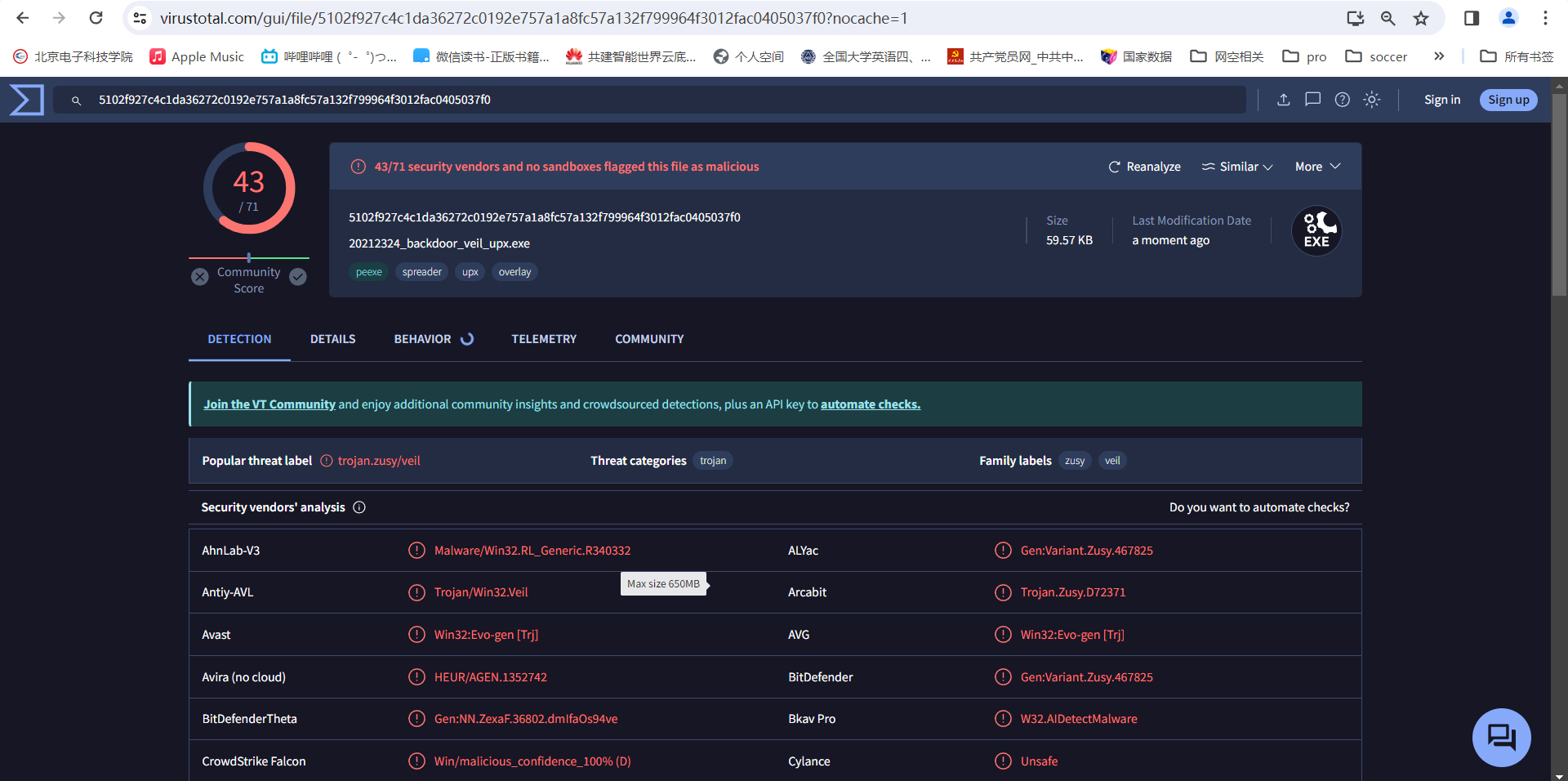Click the upx tag
The image size is (1568, 781).
click(470, 272)
